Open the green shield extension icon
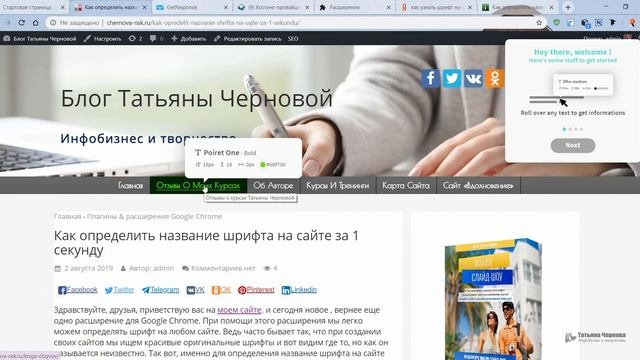This screenshot has height=360, width=640. (x=557, y=23)
